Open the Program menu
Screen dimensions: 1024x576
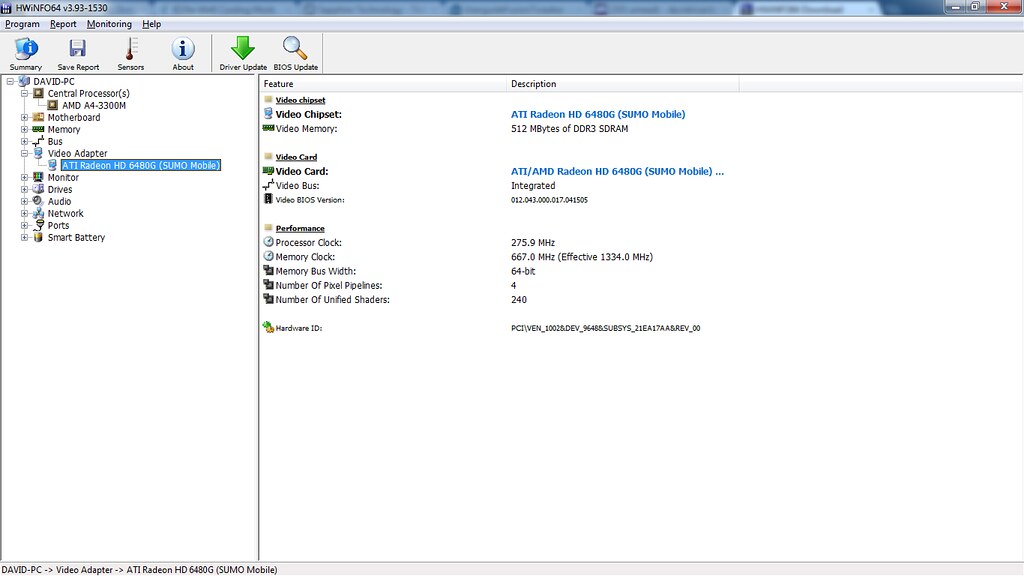pos(22,24)
